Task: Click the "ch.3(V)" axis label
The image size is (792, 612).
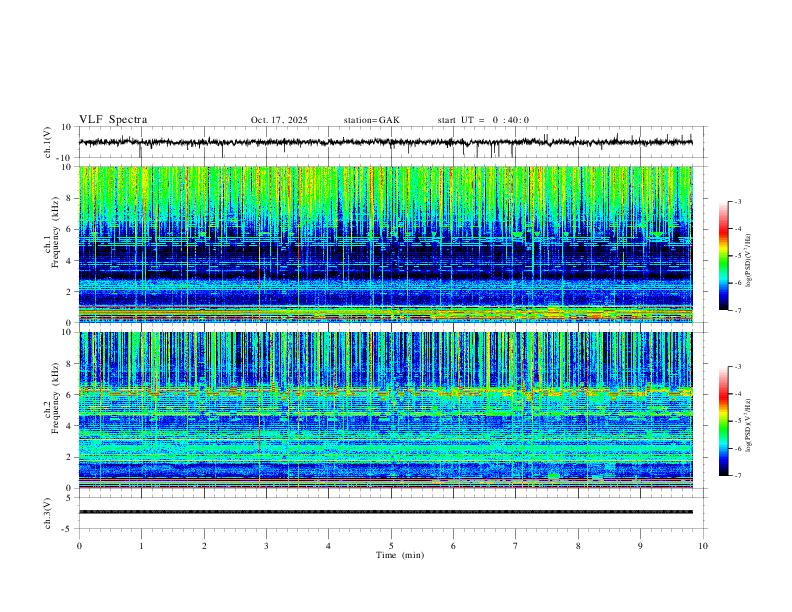Action: [48, 513]
